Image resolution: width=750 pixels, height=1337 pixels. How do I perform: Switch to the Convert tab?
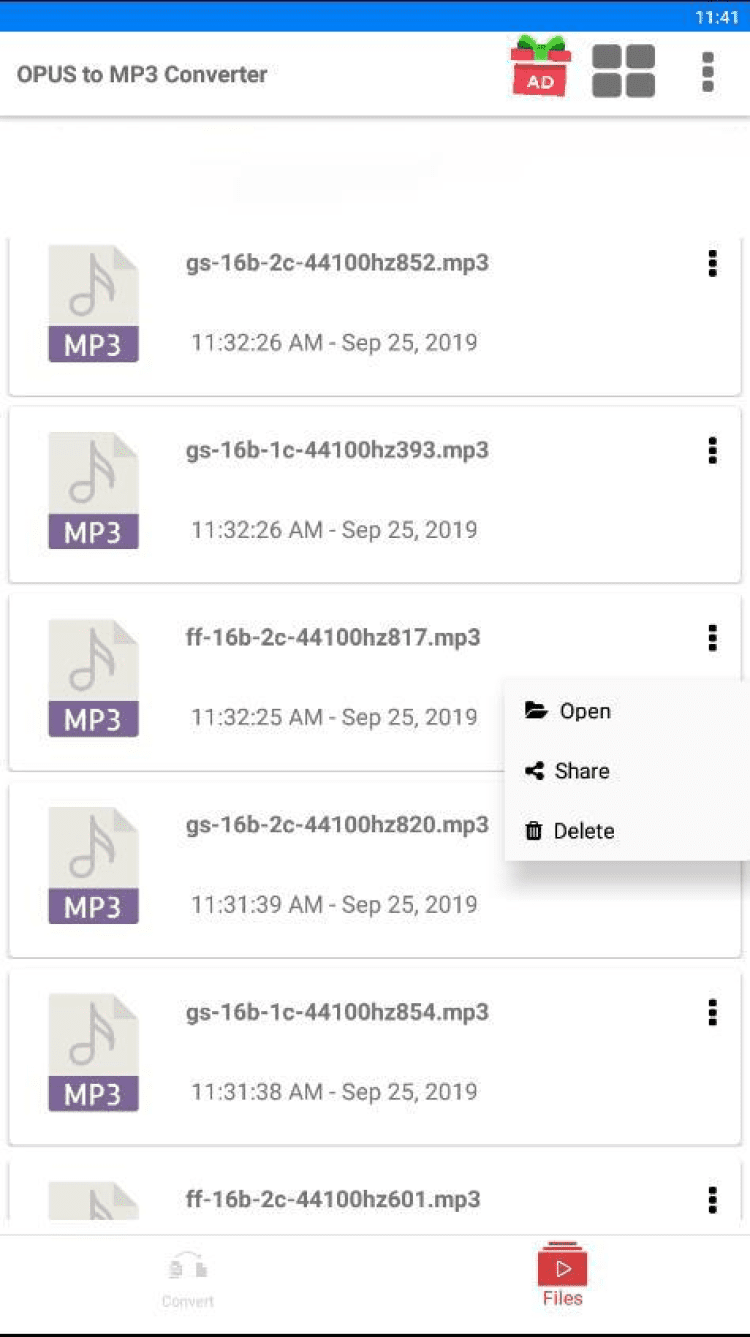tap(188, 1281)
